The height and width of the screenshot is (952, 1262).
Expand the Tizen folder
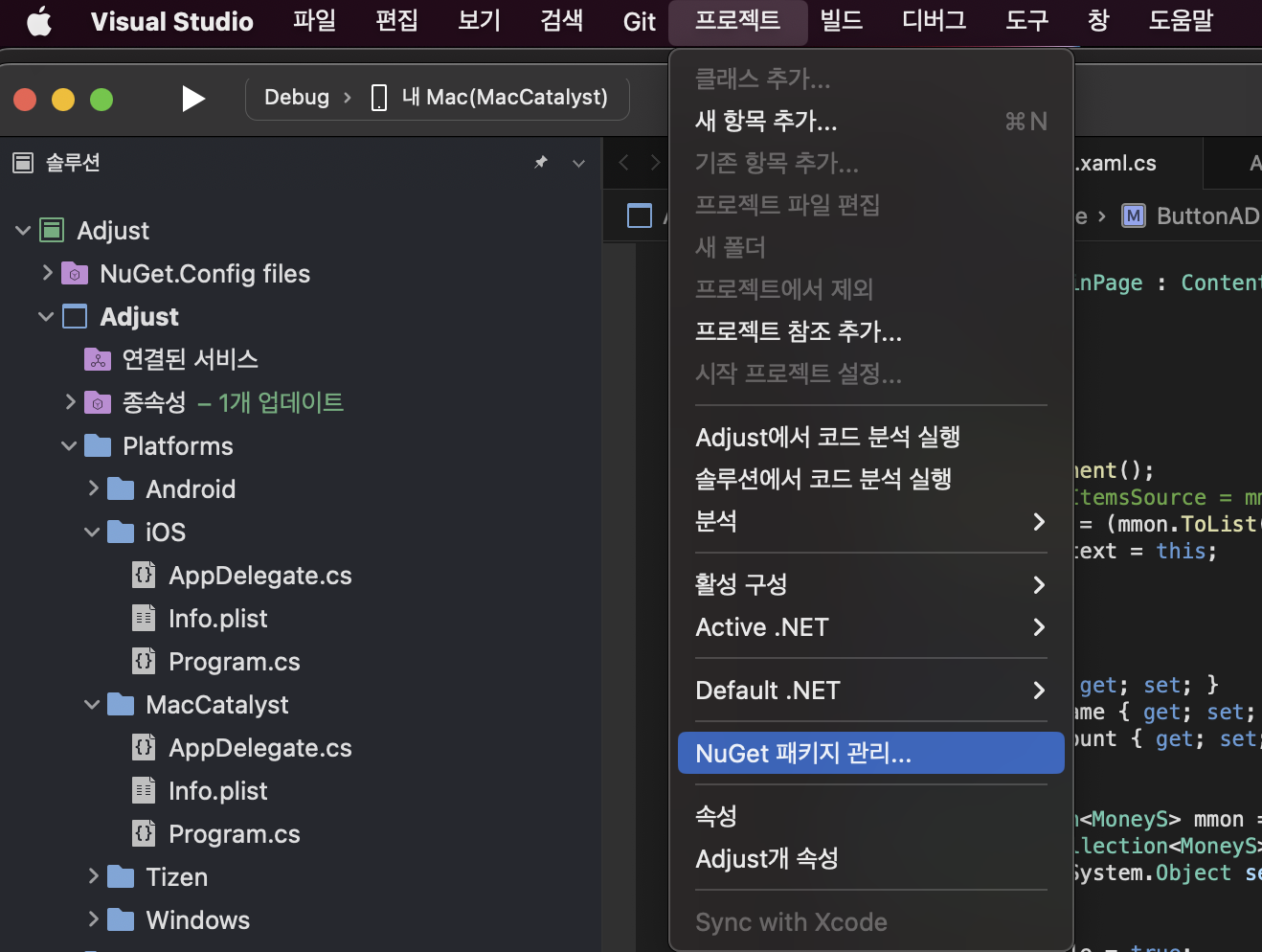93,876
